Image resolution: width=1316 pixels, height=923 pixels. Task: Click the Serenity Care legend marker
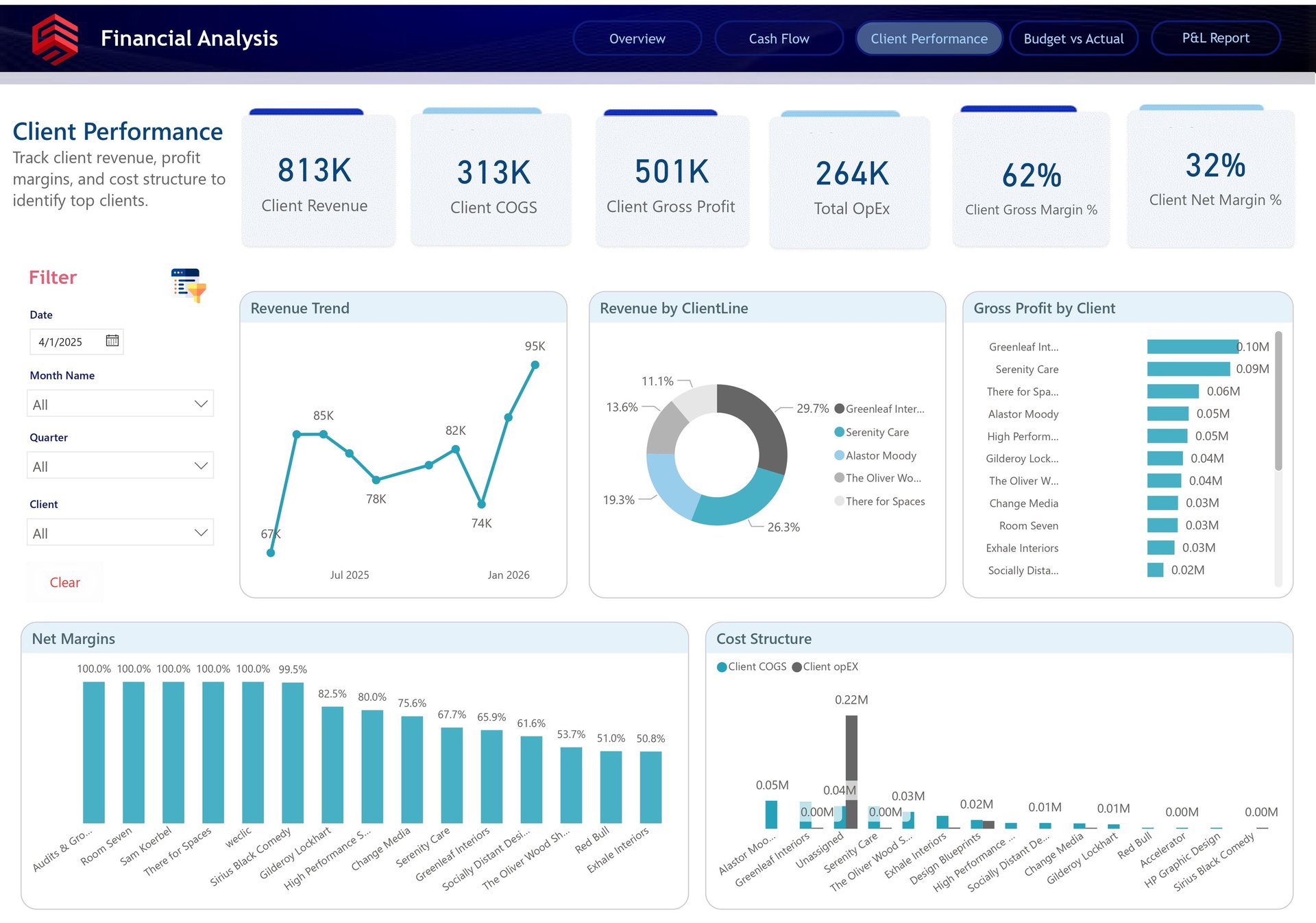click(839, 432)
